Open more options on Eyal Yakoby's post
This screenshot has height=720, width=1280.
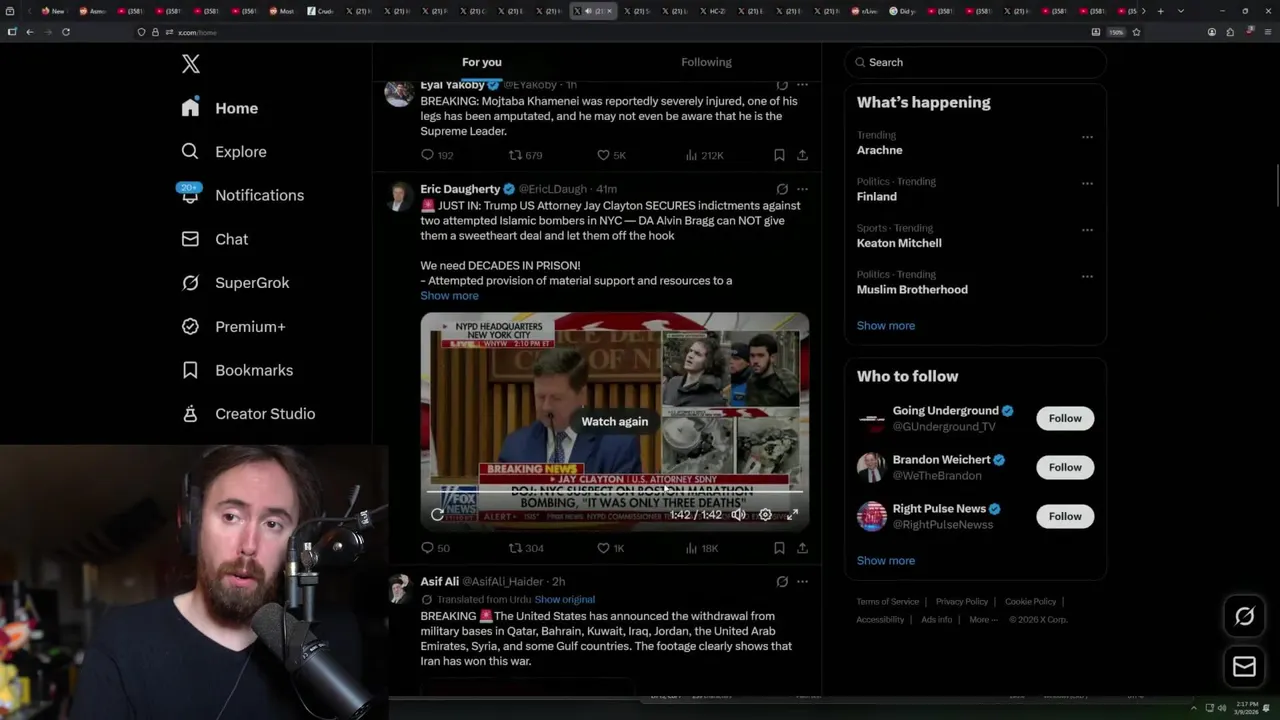coord(802,85)
